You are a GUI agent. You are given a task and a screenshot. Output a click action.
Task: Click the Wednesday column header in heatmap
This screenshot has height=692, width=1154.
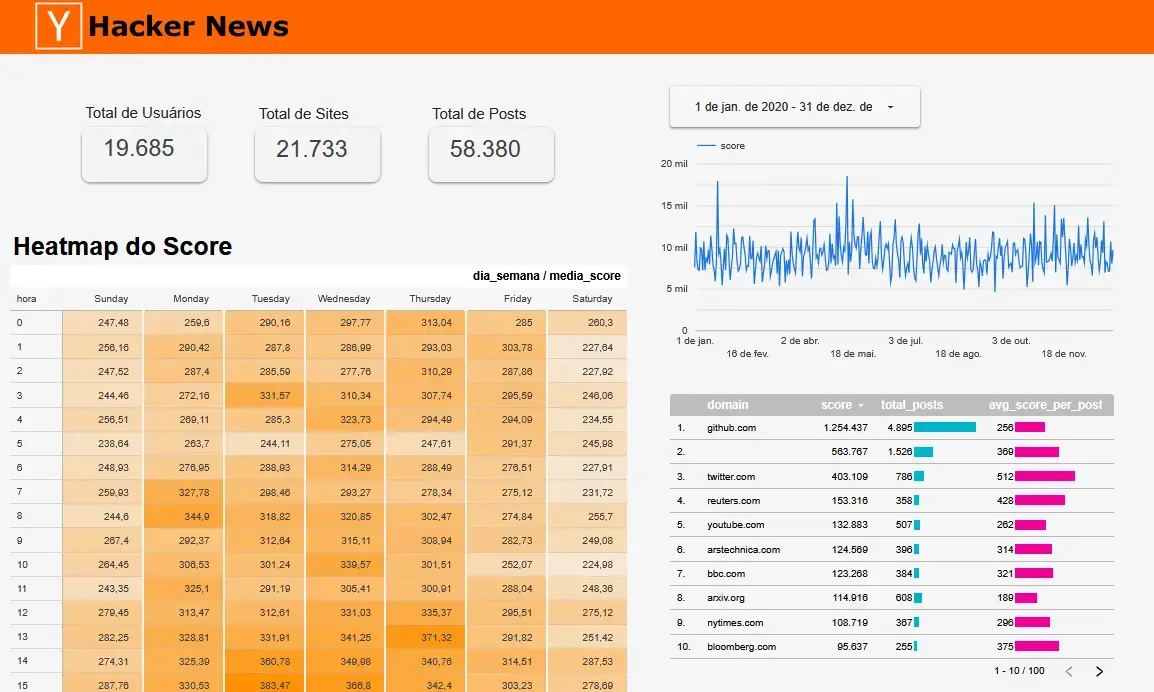(344, 299)
